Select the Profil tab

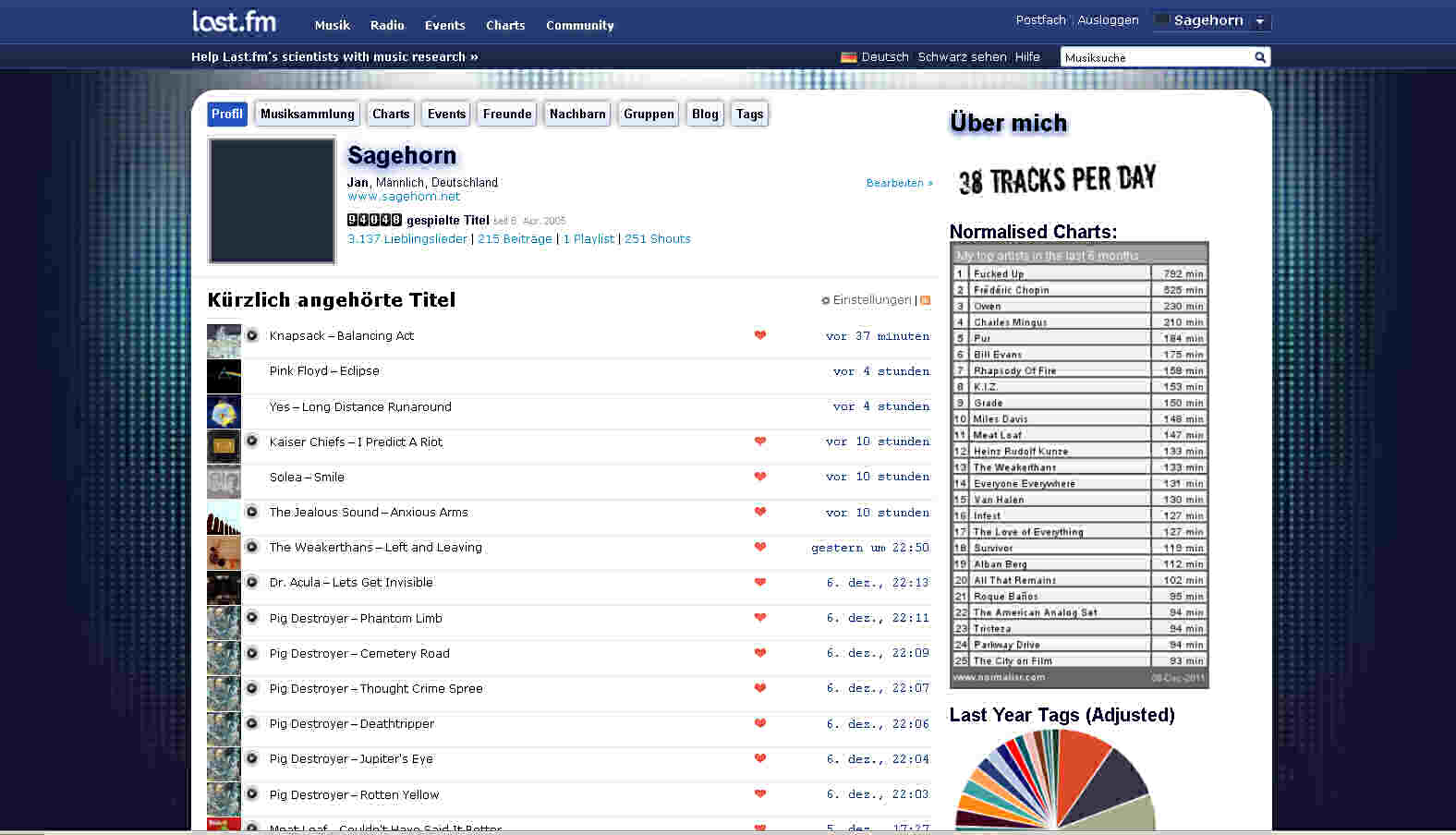[x=227, y=114]
